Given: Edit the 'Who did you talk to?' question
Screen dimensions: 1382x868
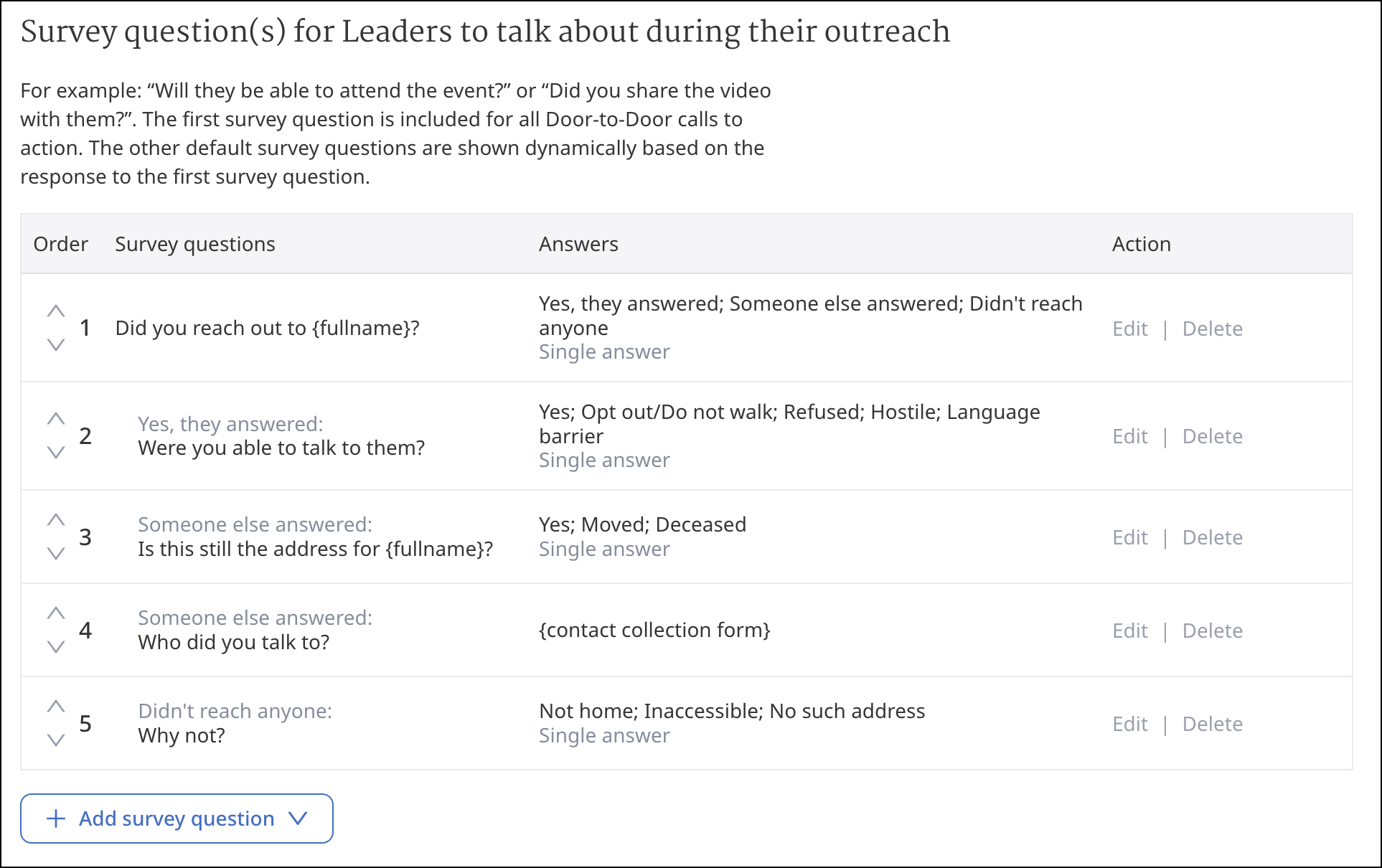Looking at the screenshot, I should coord(1130,631).
